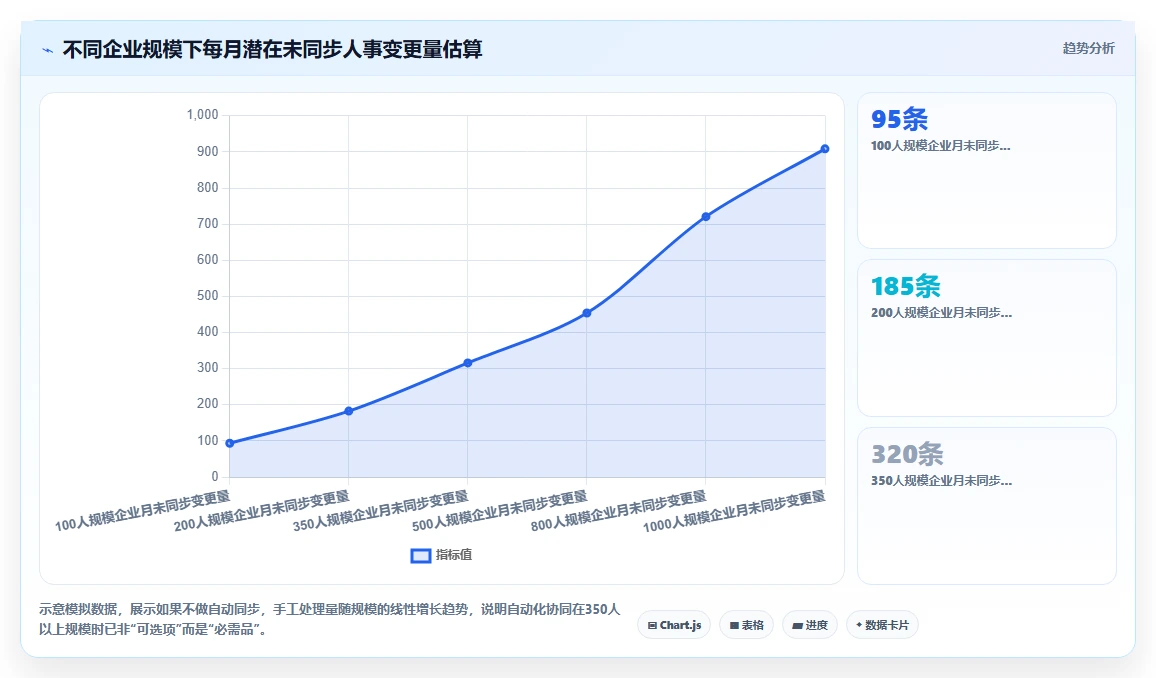Image resolution: width=1156 pixels, height=678 pixels.
Task: Open the 95条 data card
Action: 986,170
